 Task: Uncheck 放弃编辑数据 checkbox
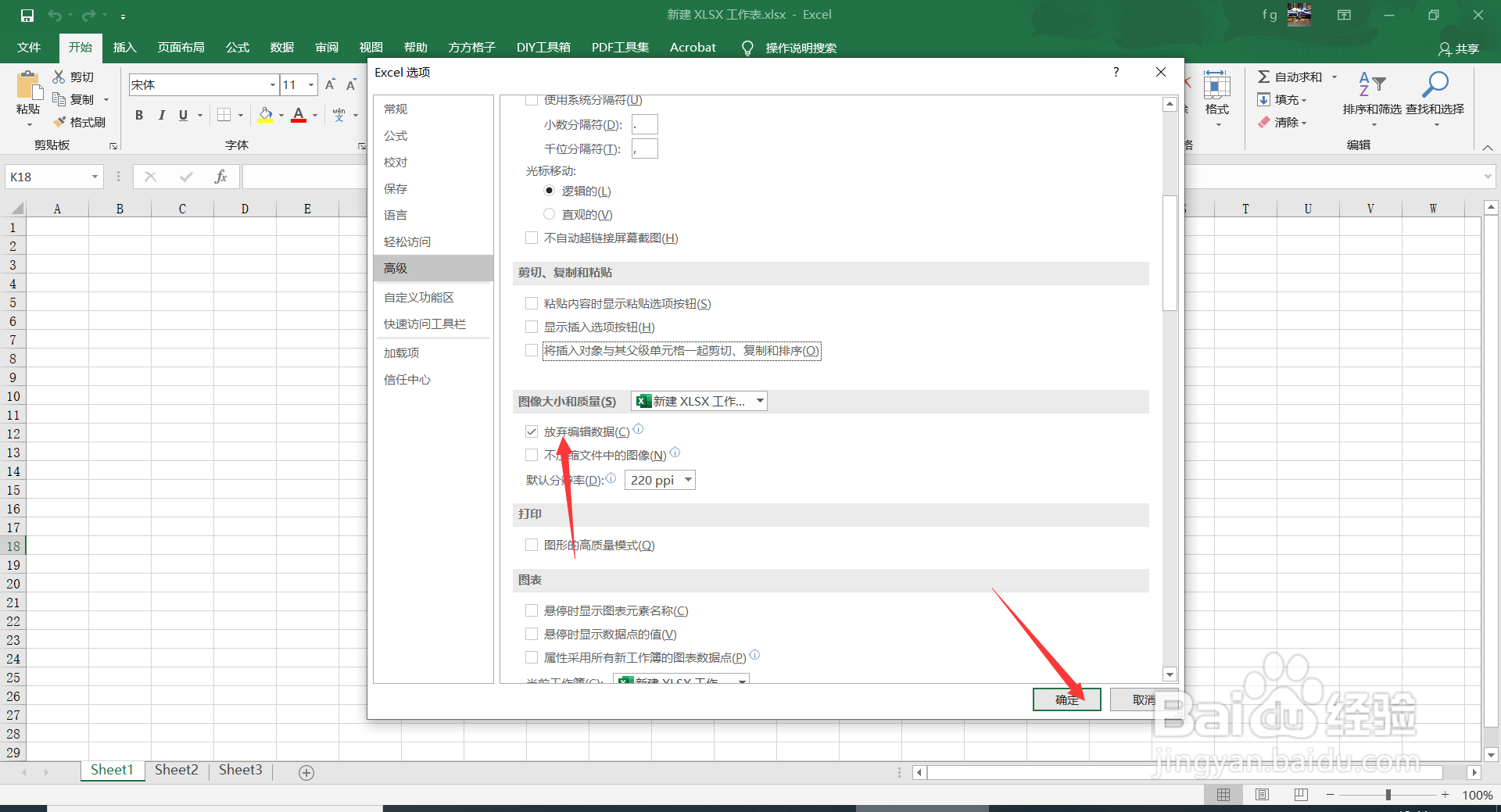[532, 431]
